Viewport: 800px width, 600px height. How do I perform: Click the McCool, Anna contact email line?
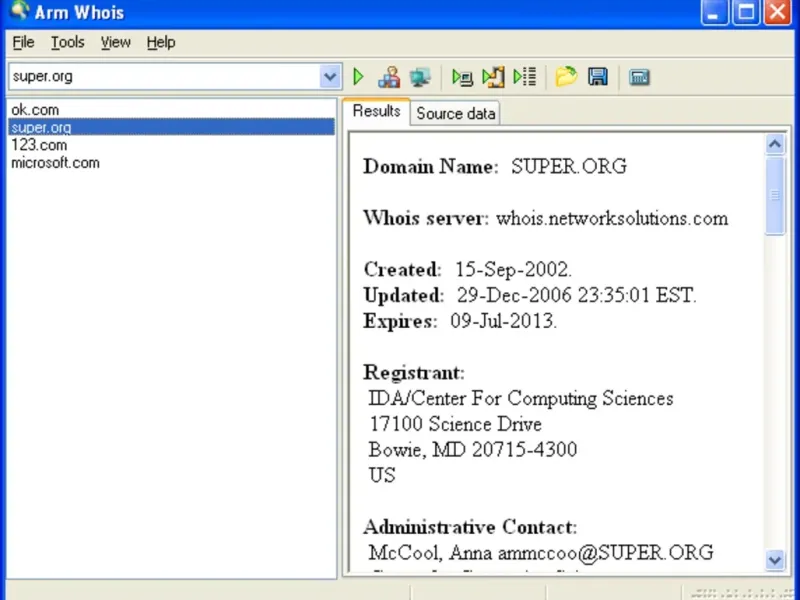[541, 553]
